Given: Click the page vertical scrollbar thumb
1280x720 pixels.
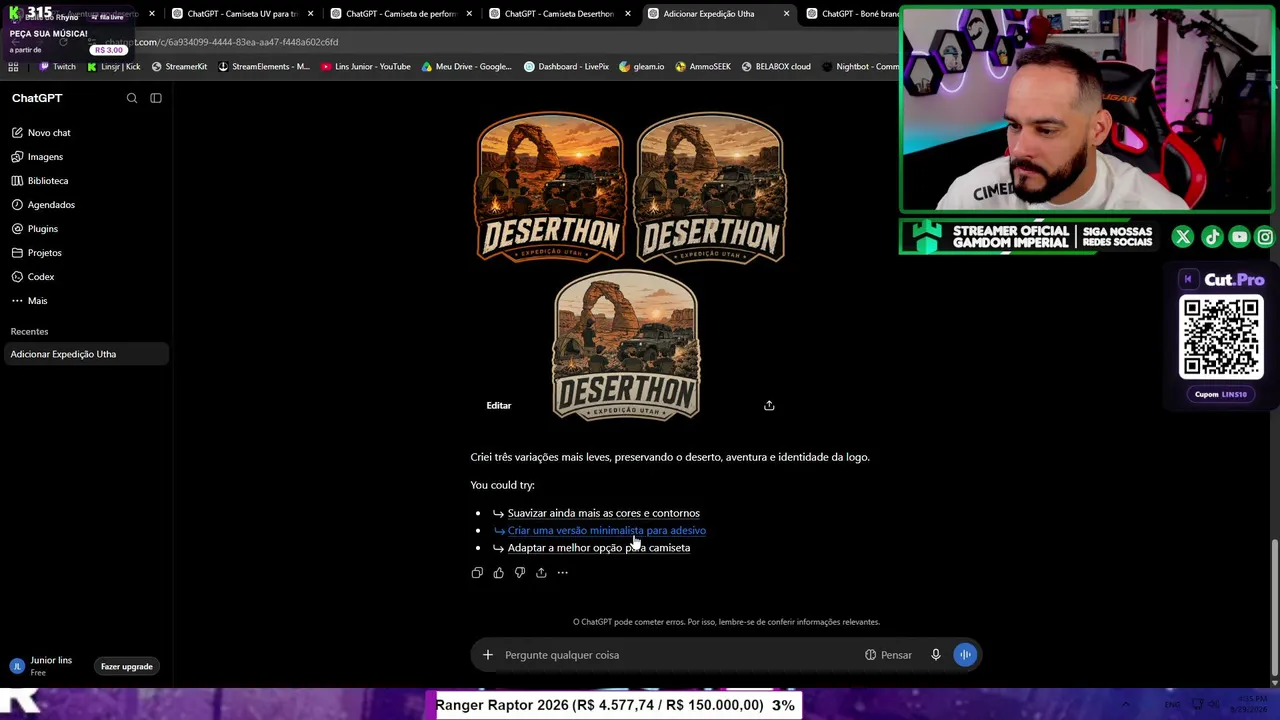Looking at the screenshot, I should (1274, 606).
